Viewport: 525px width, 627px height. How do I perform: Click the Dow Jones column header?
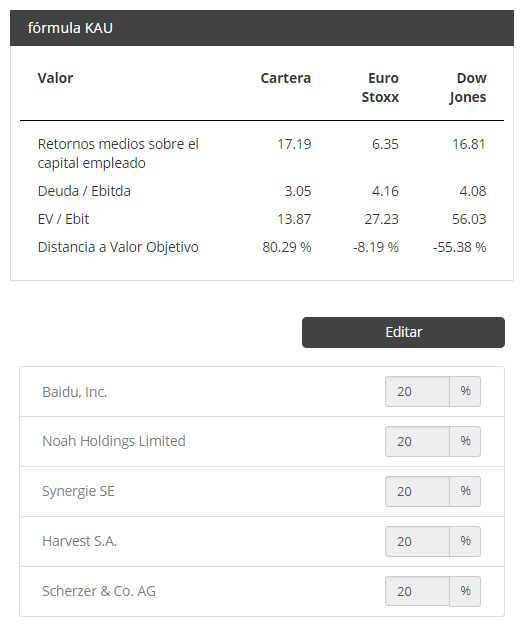pos(468,88)
